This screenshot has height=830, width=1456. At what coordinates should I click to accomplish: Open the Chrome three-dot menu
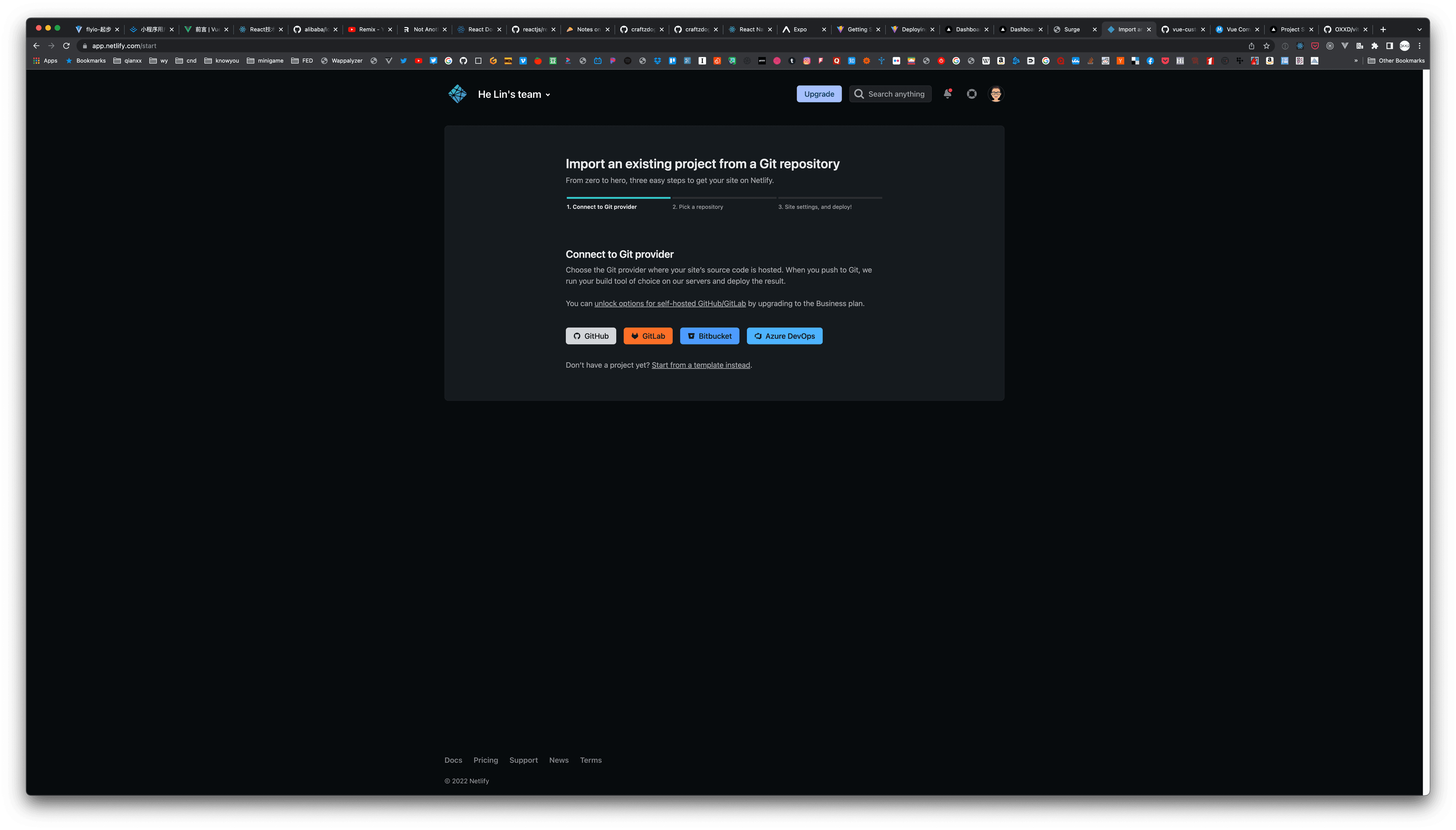(x=1420, y=45)
